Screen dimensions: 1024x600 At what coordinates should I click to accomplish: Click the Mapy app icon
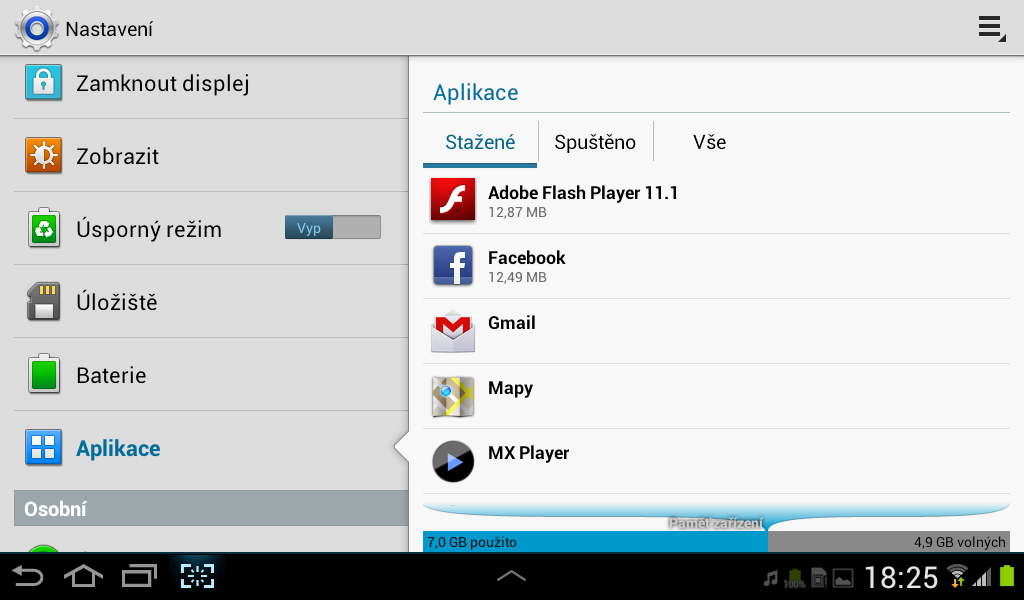pos(452,396)
